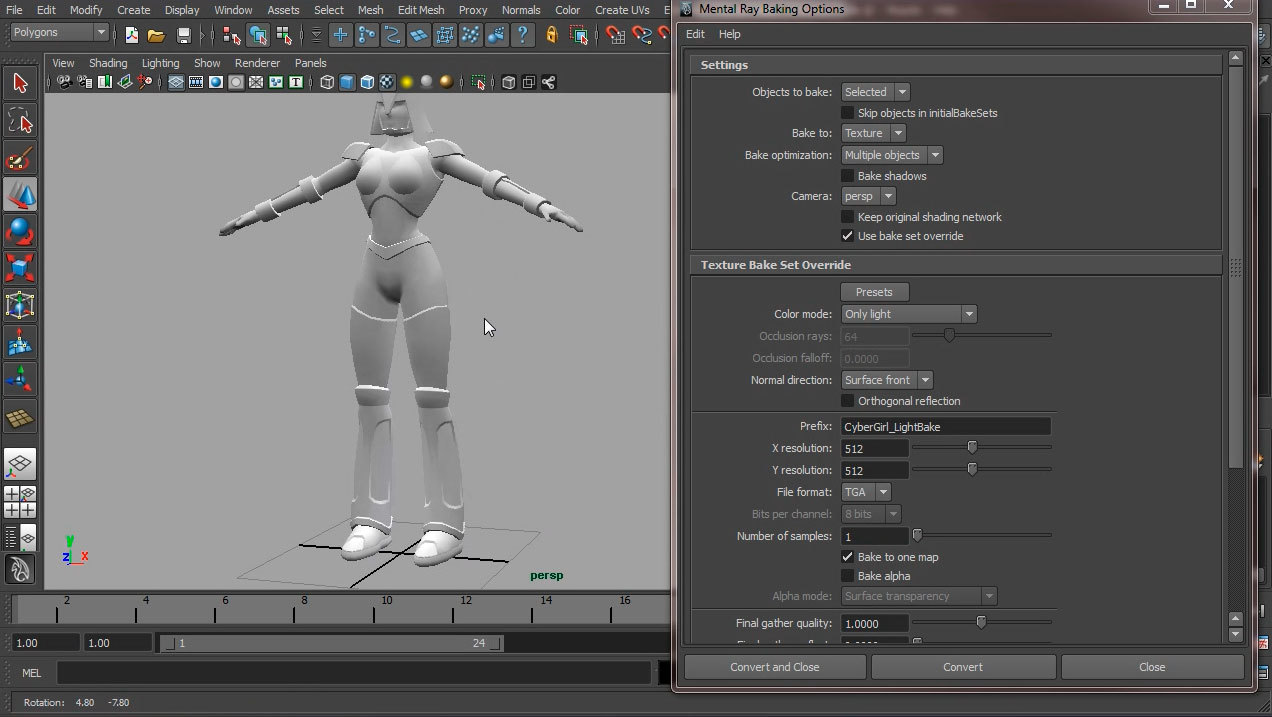Uncheck Use bake set override
The height and width of the screenshot is (717, 1272).
tap(848, 236)
